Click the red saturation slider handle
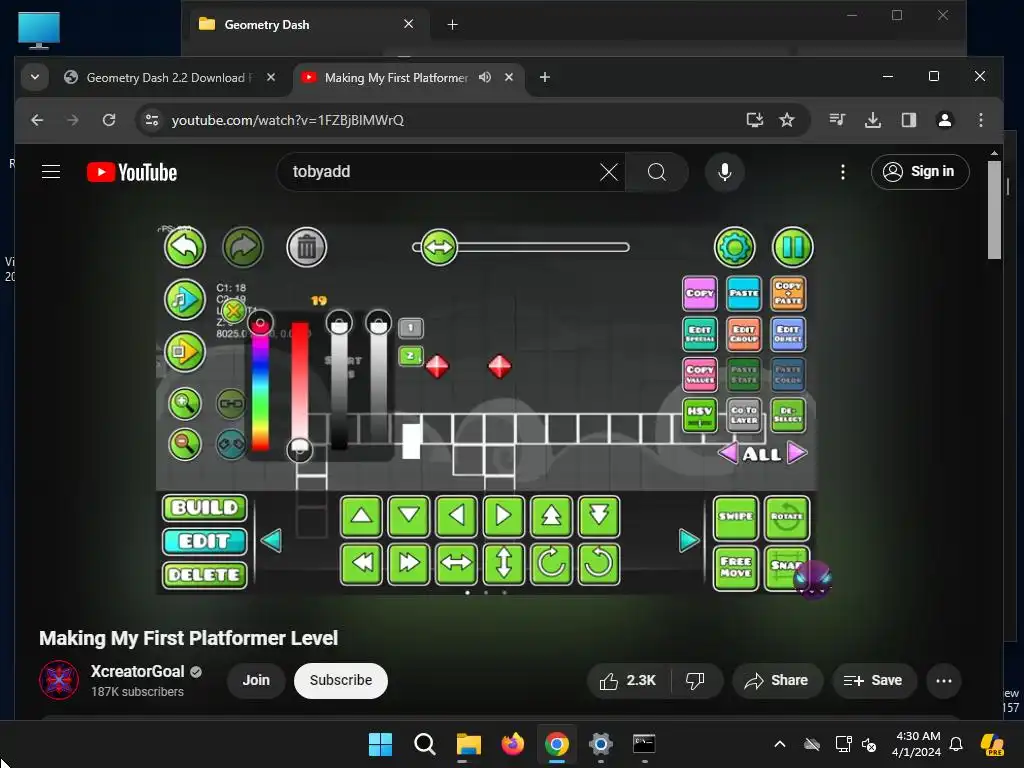 click(300, 449)
